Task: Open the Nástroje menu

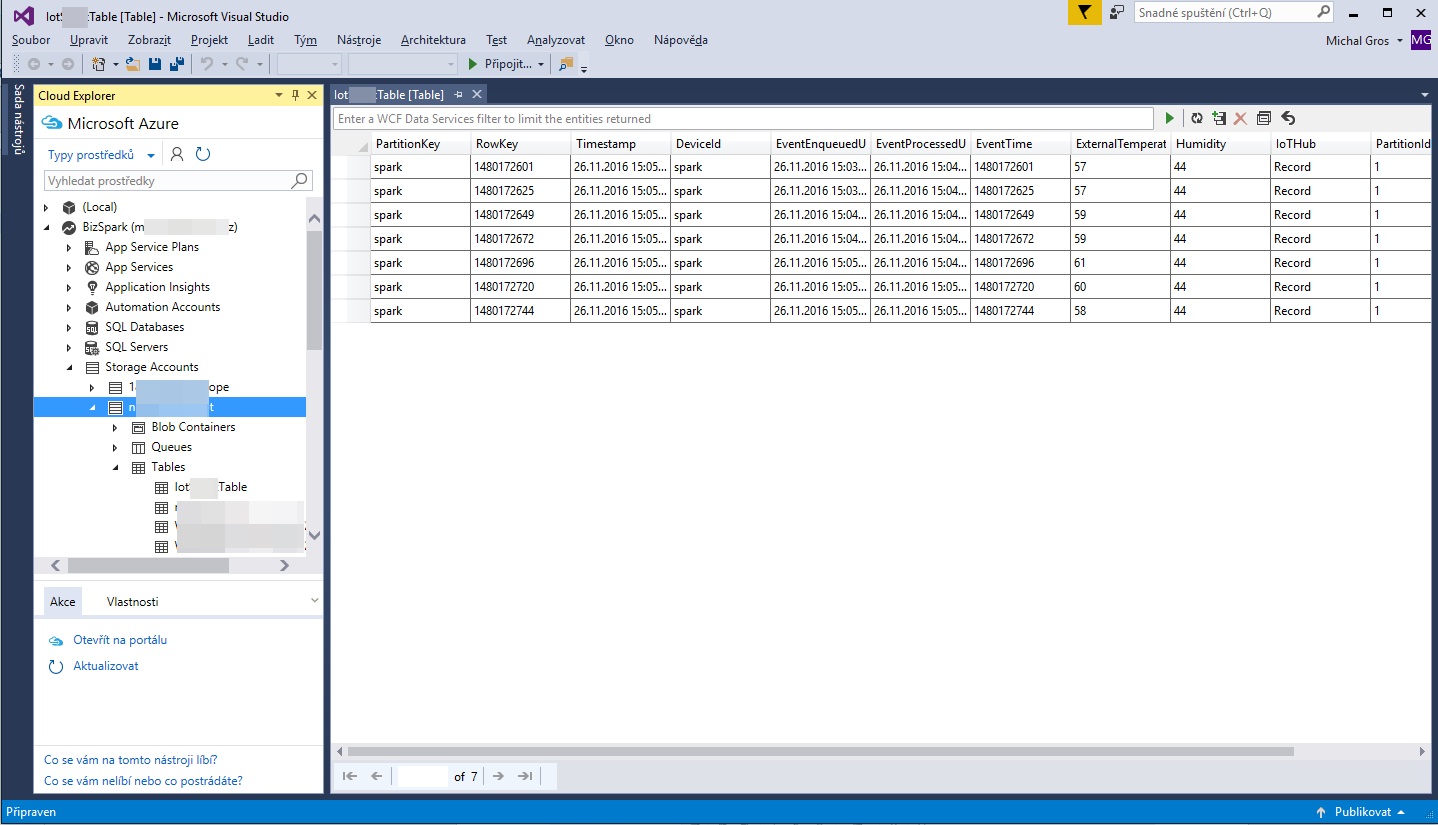Action: coord(359,40)
